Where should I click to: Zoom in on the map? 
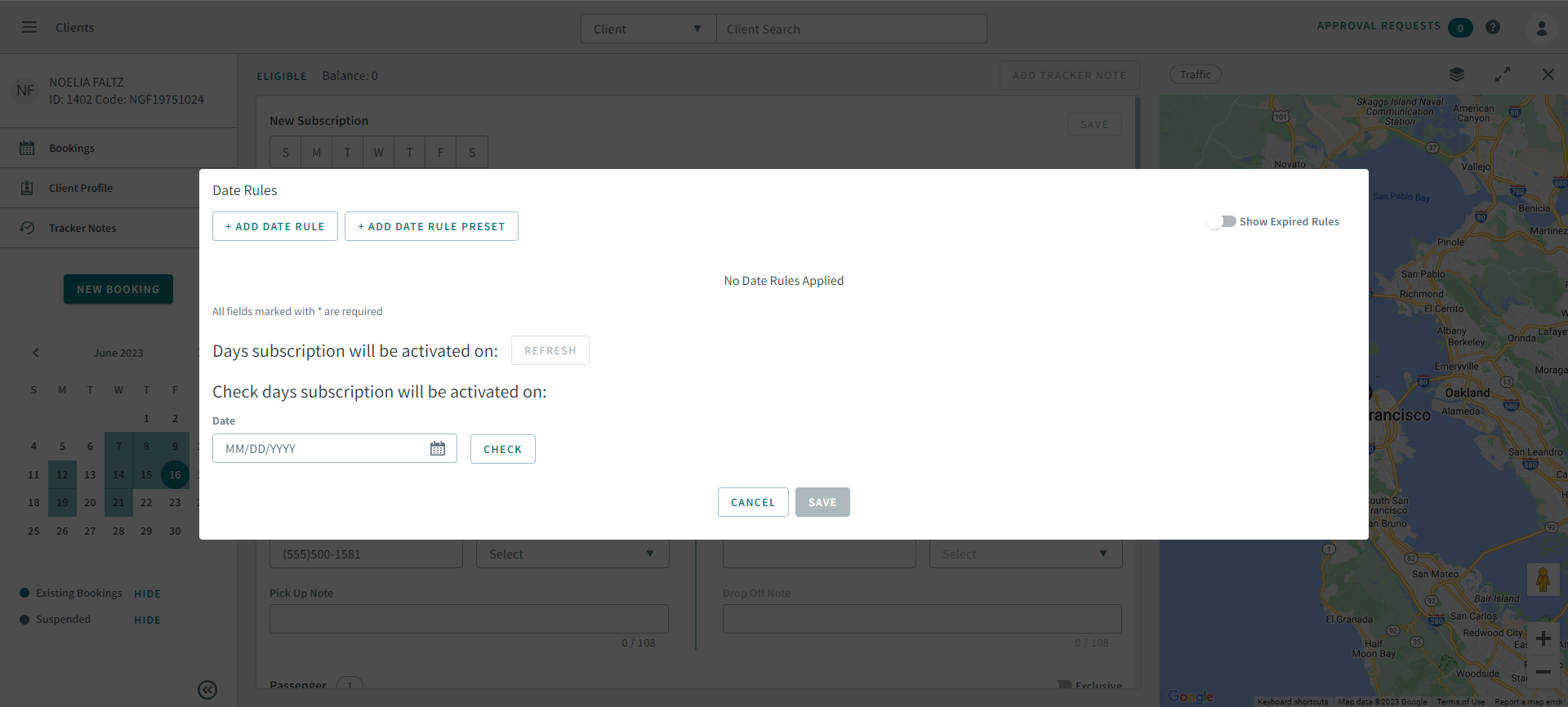pos(1543,638)
